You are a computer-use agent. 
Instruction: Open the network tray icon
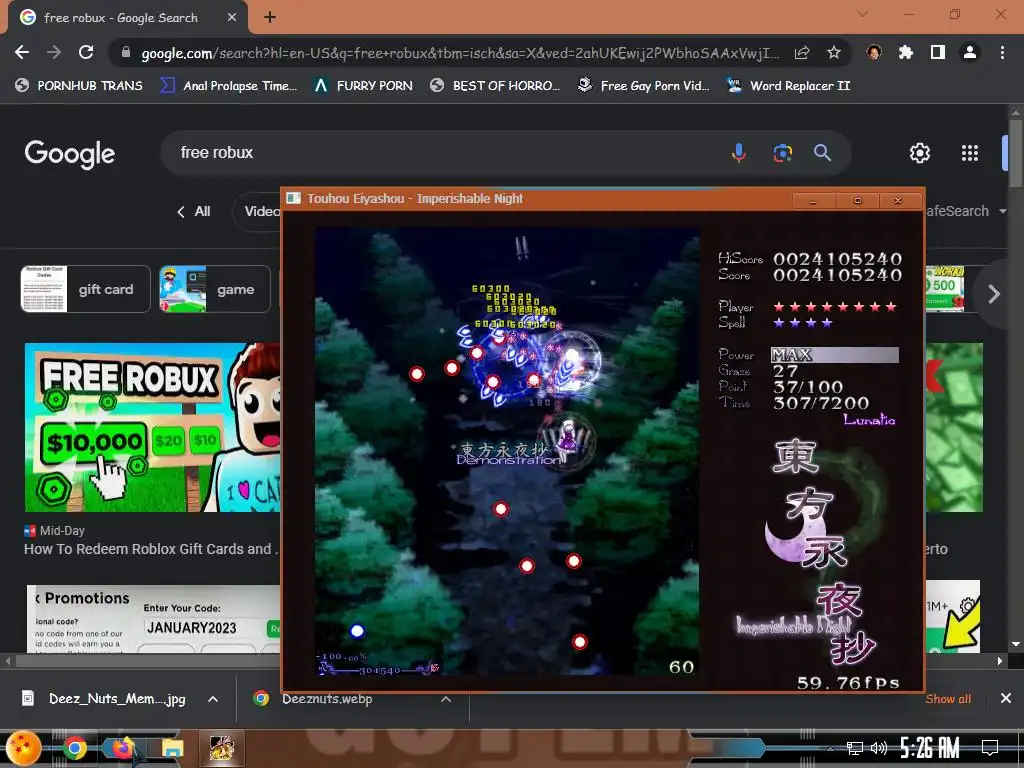[854, 748]
